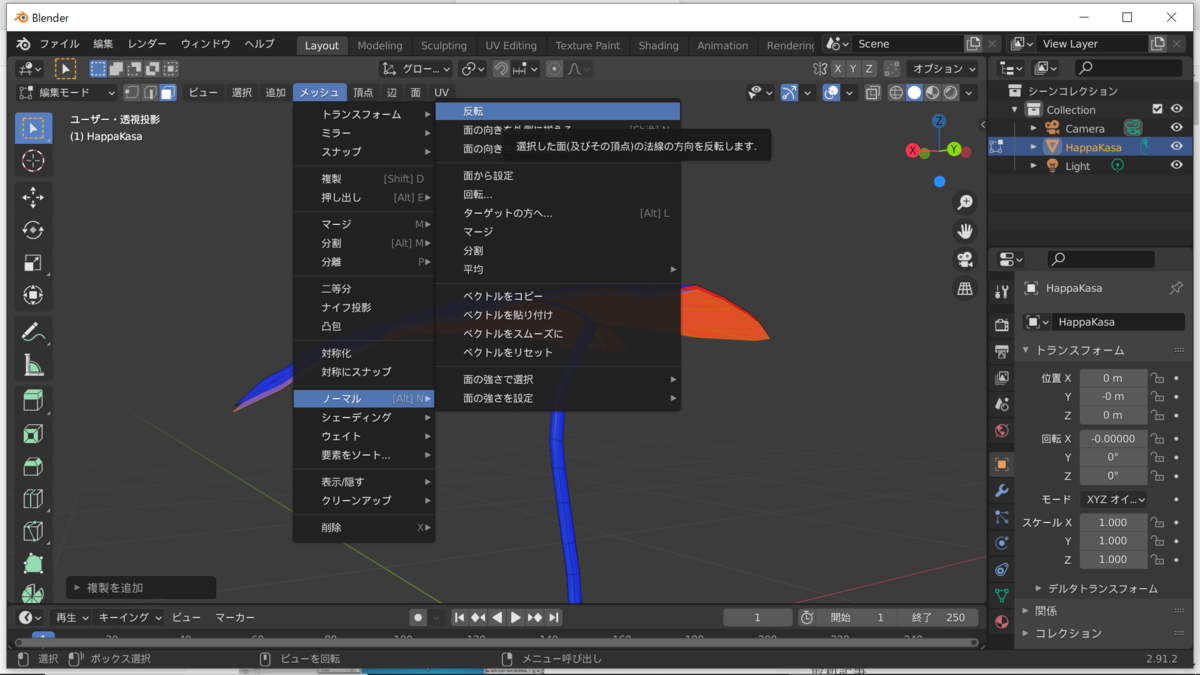1200x675 pixels.
Task: Select the Select Box tool in toolbar
Action: tap(33, 129)
